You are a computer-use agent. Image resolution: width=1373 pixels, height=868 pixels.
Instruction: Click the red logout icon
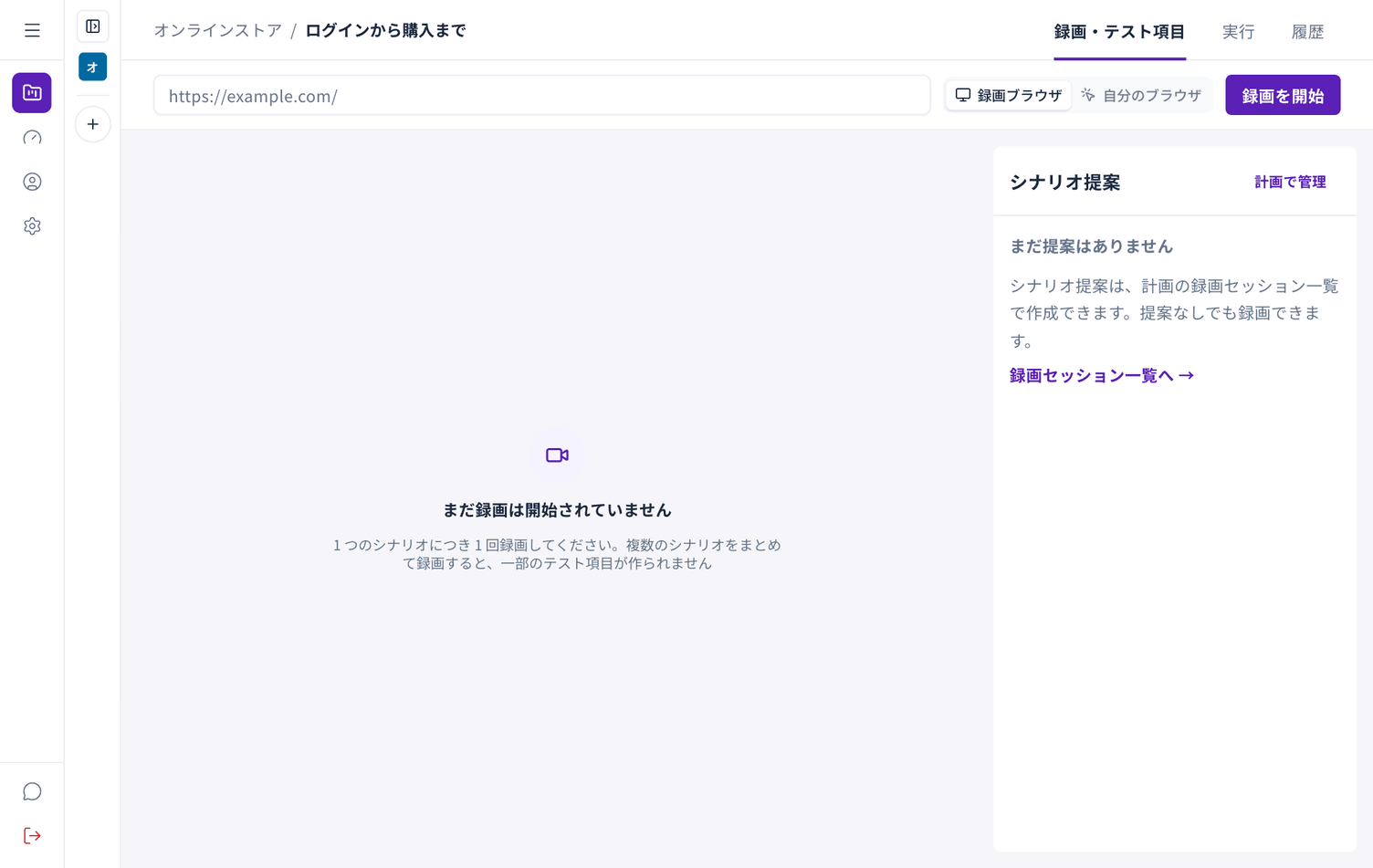click(32, 836)
